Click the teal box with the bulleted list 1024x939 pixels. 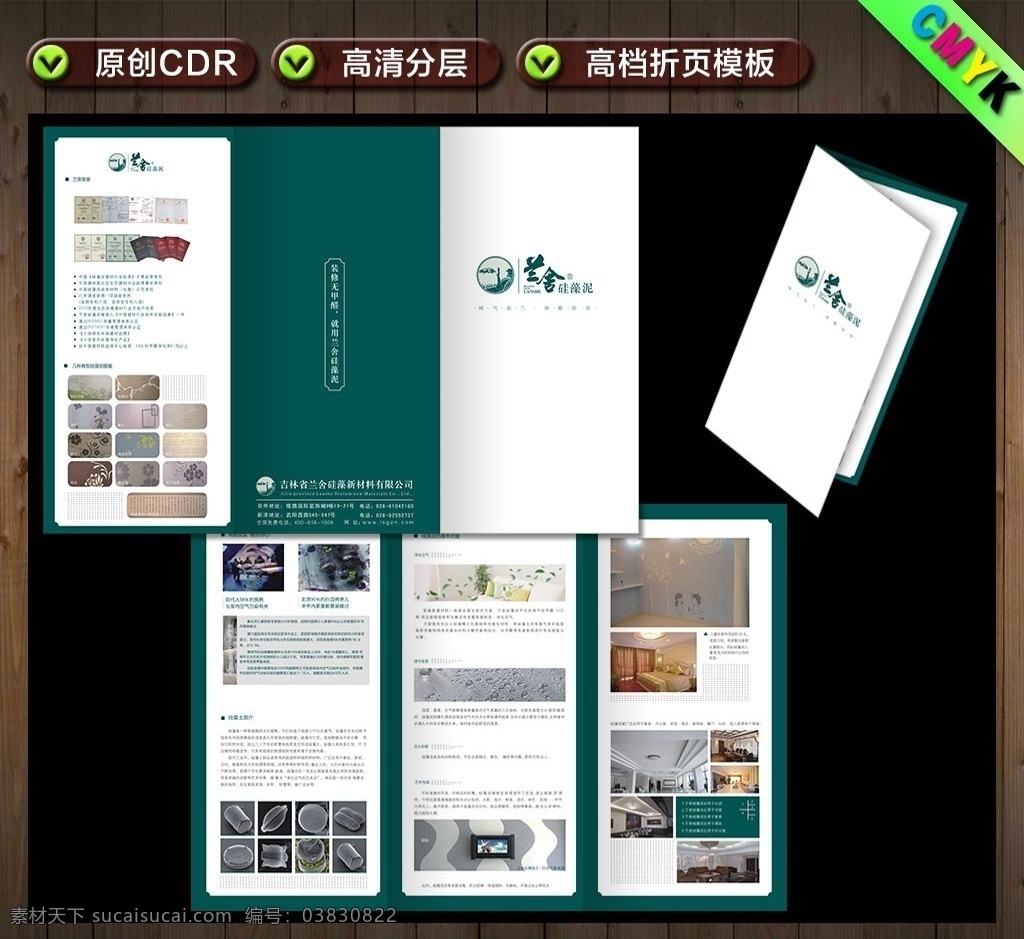(718, 817)
